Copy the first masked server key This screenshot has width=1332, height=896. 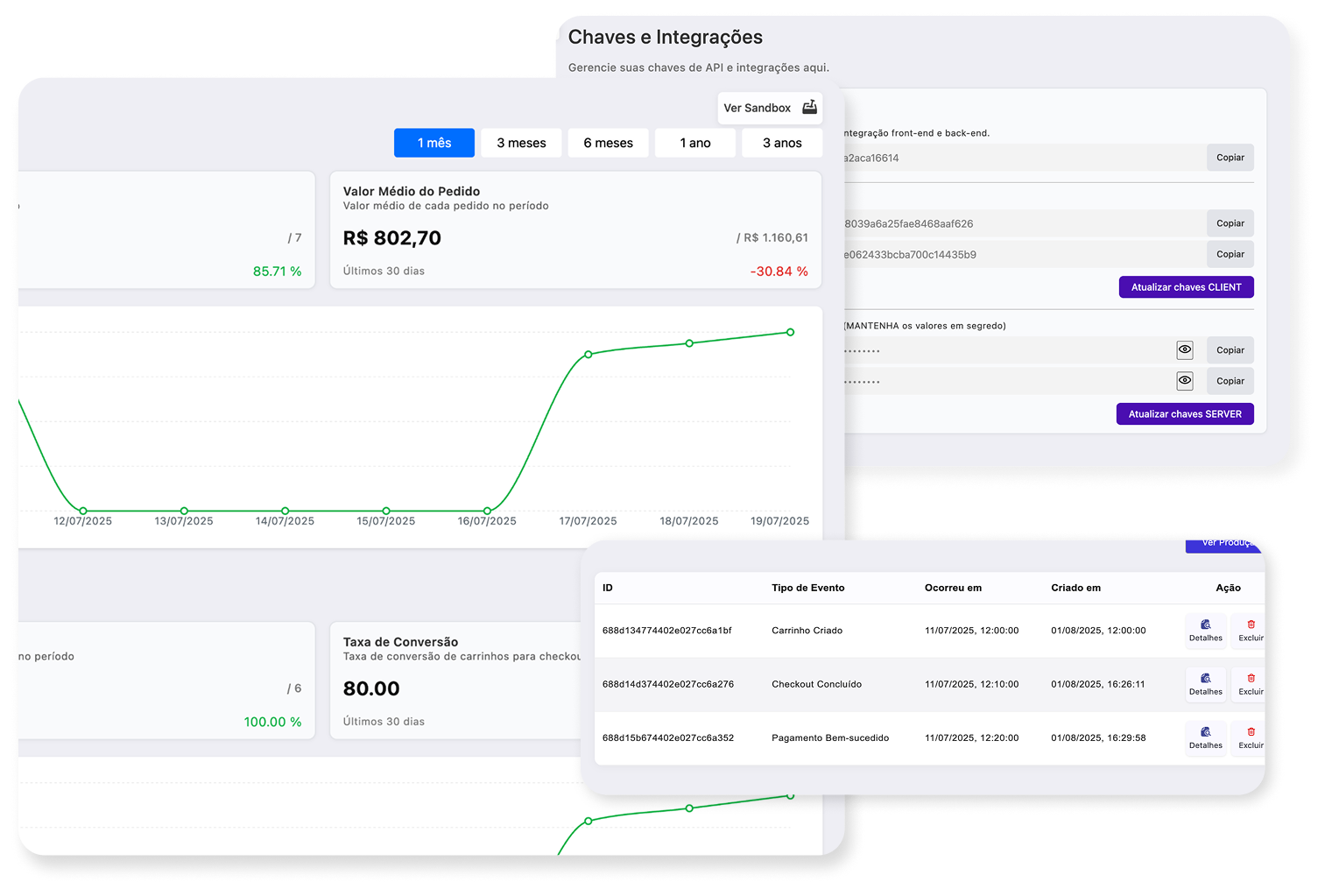coord(1230,350)
